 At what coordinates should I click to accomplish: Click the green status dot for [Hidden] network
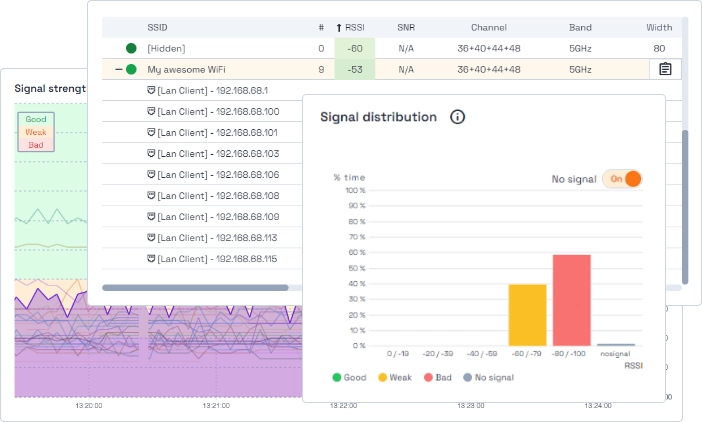click(x=131, y=48)
